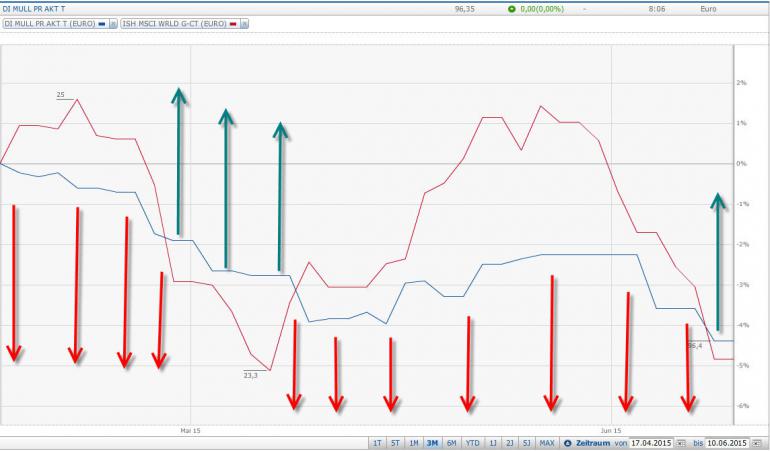Switch chart to 1M range
The width and height of the screenshot is (770, 451).
414,443
